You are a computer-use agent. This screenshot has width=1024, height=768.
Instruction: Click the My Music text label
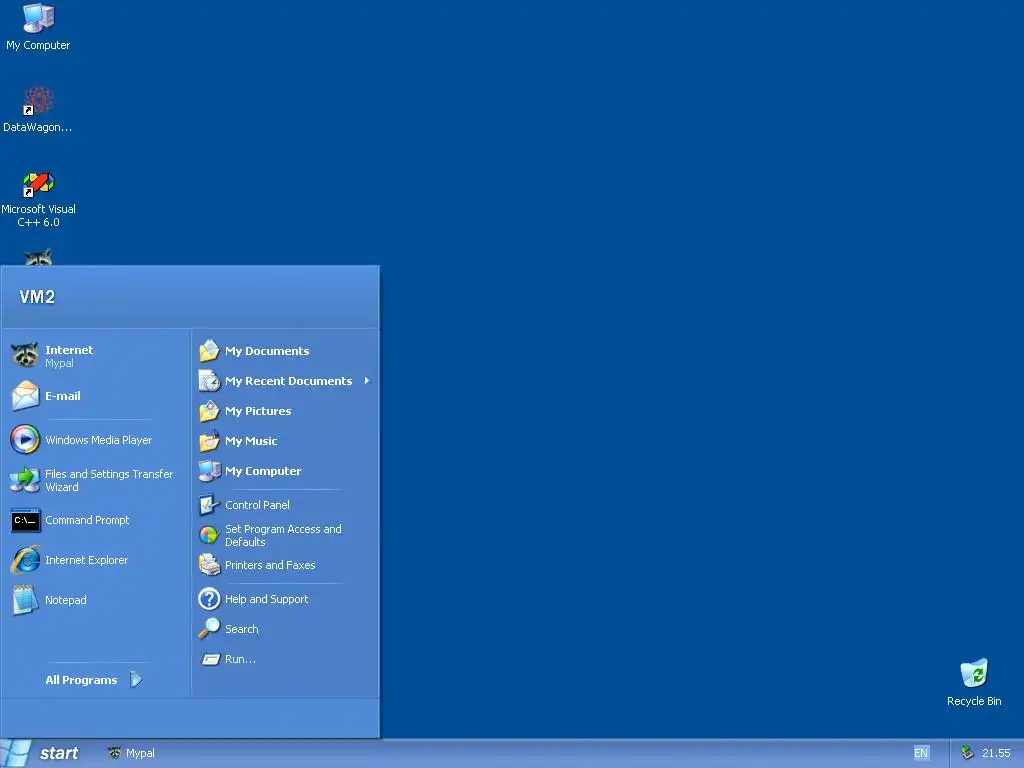(251, 441)
